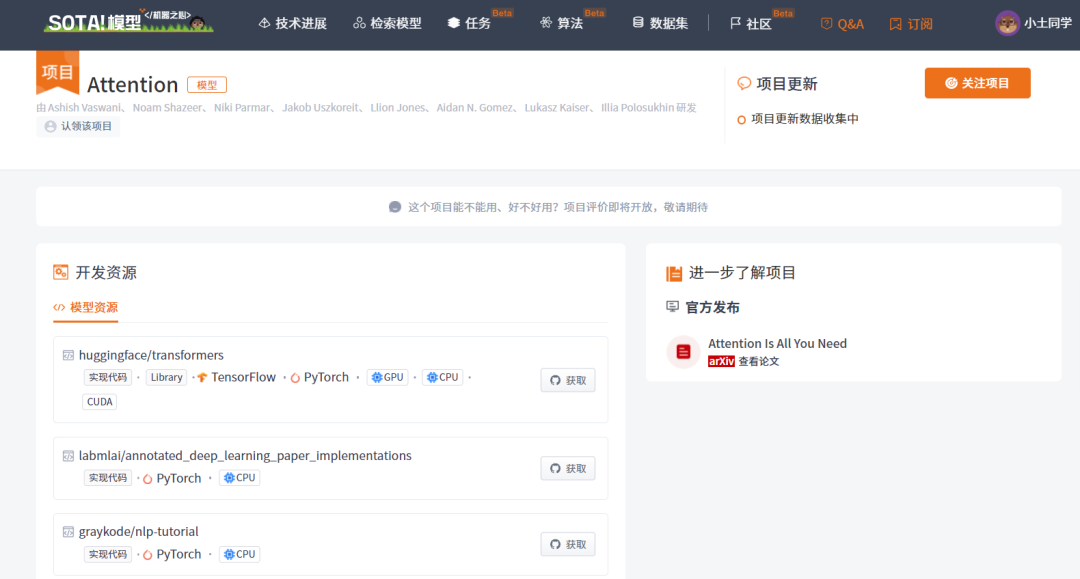Click author name Lukasz Kaiser
This screenshot has width=1080, height=579.
(x=557, y=107)
